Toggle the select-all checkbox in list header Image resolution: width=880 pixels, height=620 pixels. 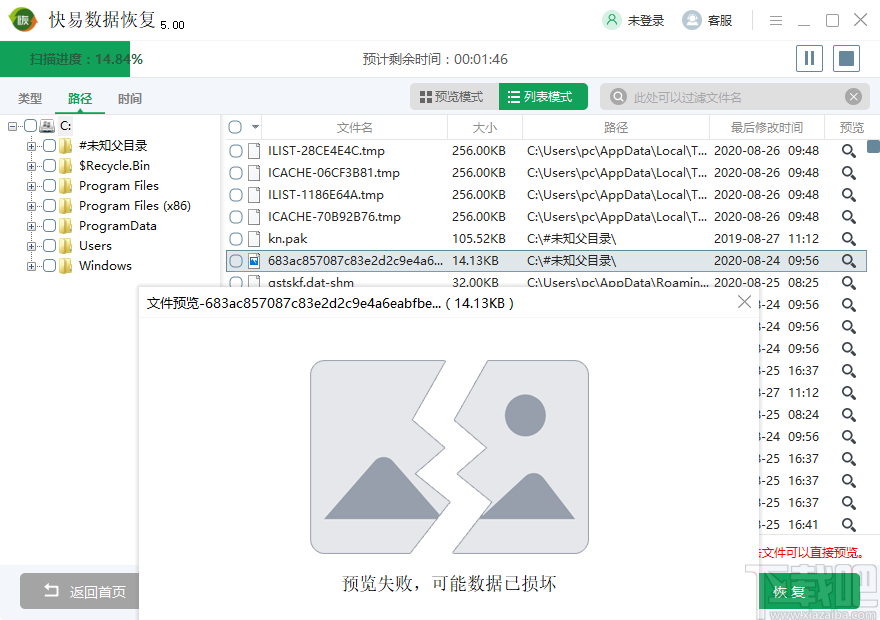pos(235,127)
